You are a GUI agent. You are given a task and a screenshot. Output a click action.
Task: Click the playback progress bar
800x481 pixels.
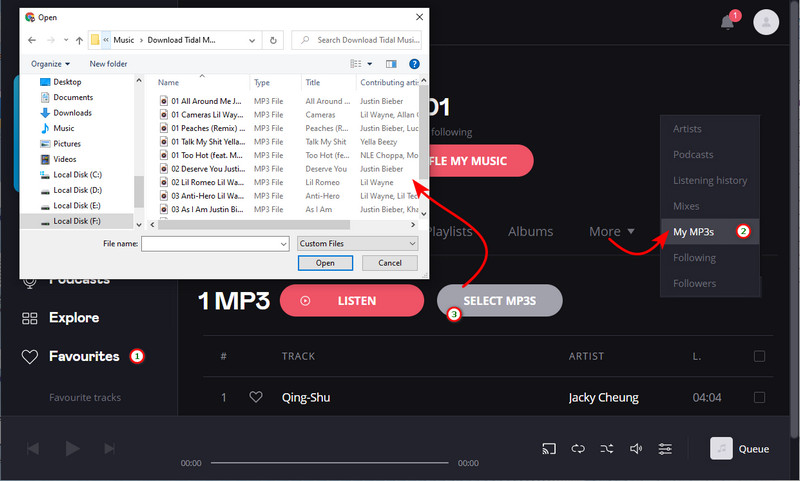(330, 463)
